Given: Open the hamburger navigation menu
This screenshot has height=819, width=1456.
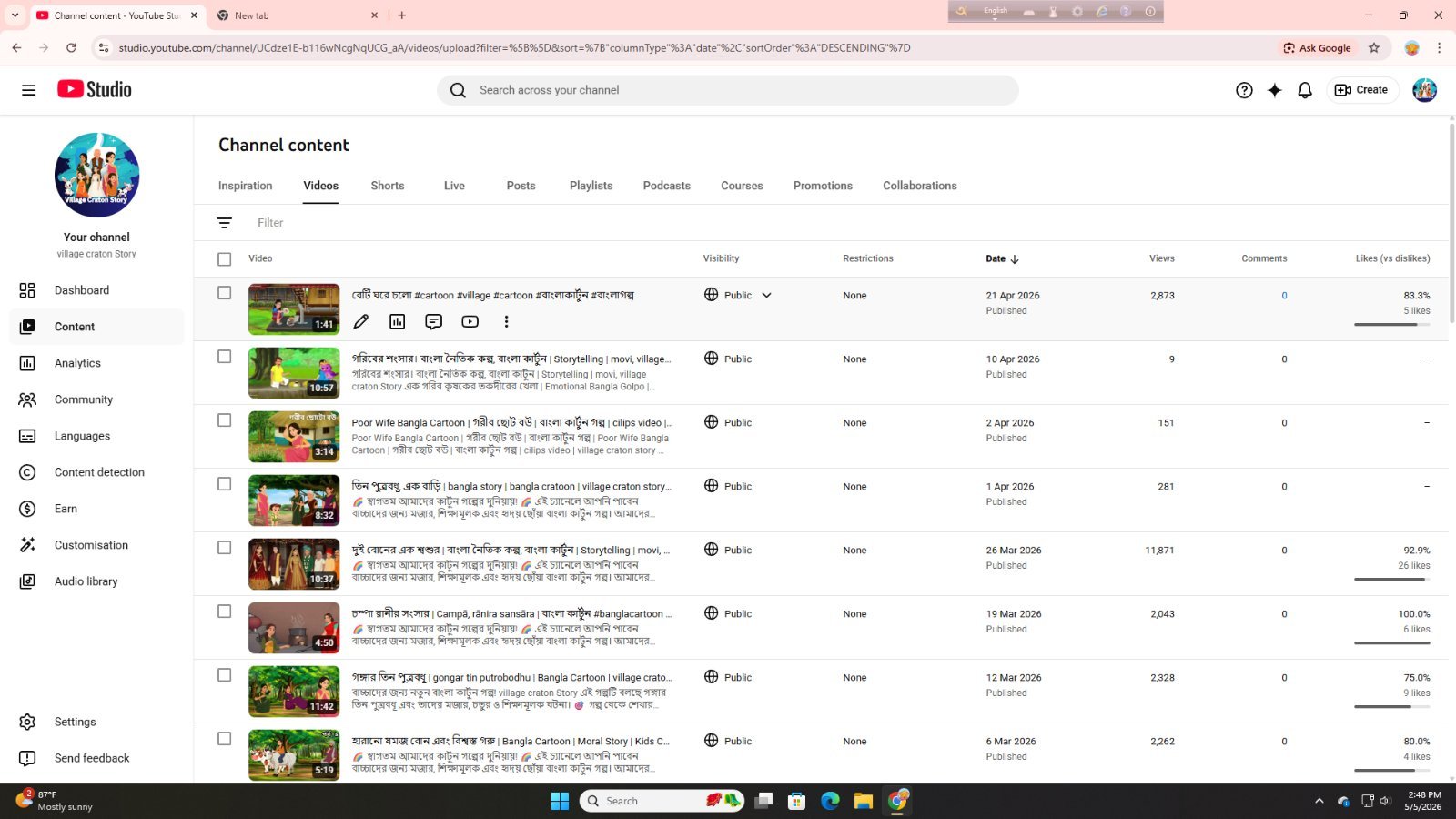Looking at the screenshot, I should coord(29,90).
